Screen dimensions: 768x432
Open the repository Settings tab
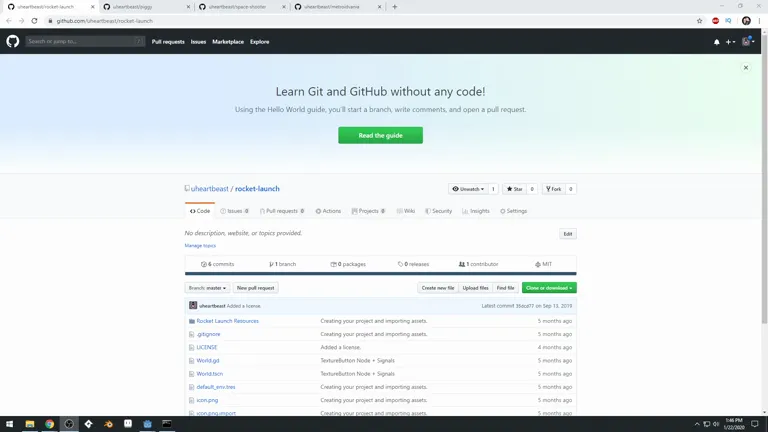513,211
